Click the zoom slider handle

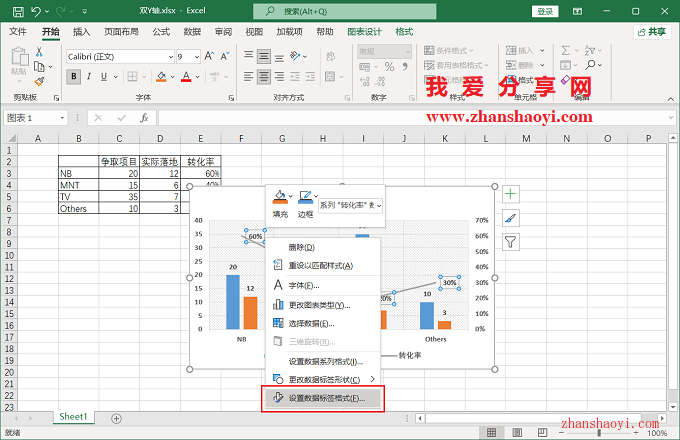pos(599,433)
